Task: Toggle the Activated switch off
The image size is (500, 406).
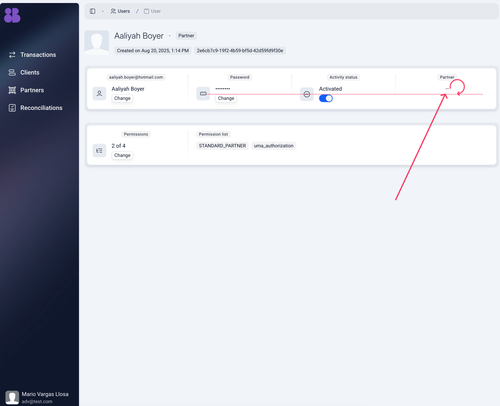Action: [x=326, y=98]
